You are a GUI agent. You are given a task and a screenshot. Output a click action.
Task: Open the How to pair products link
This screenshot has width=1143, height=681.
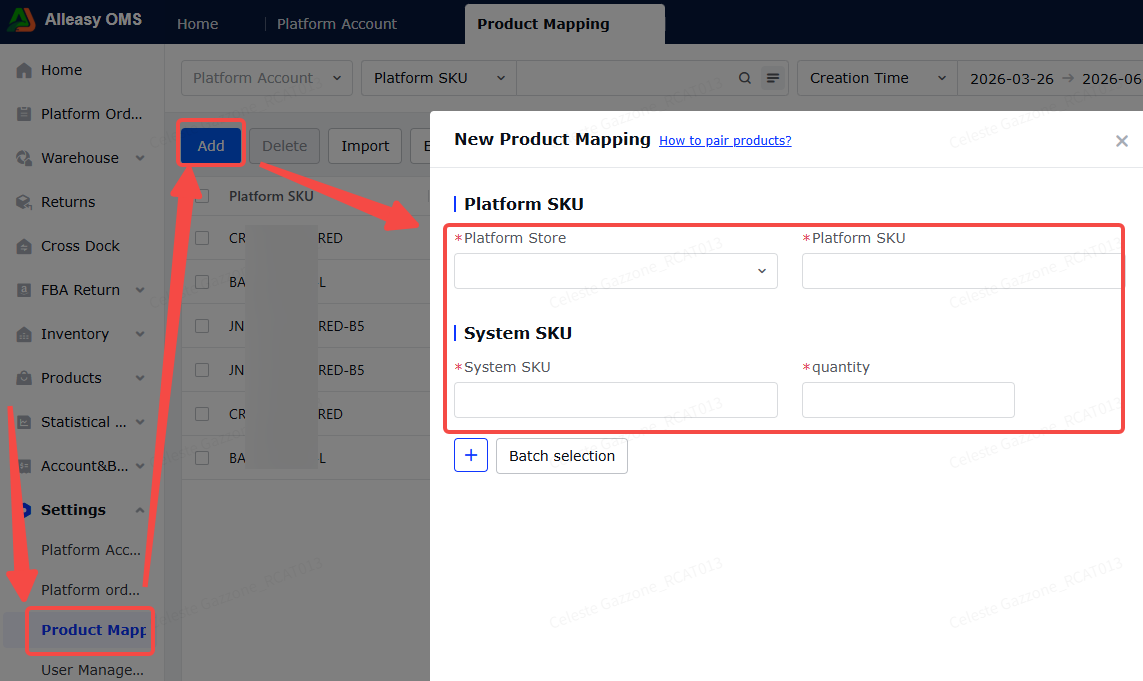725,141
